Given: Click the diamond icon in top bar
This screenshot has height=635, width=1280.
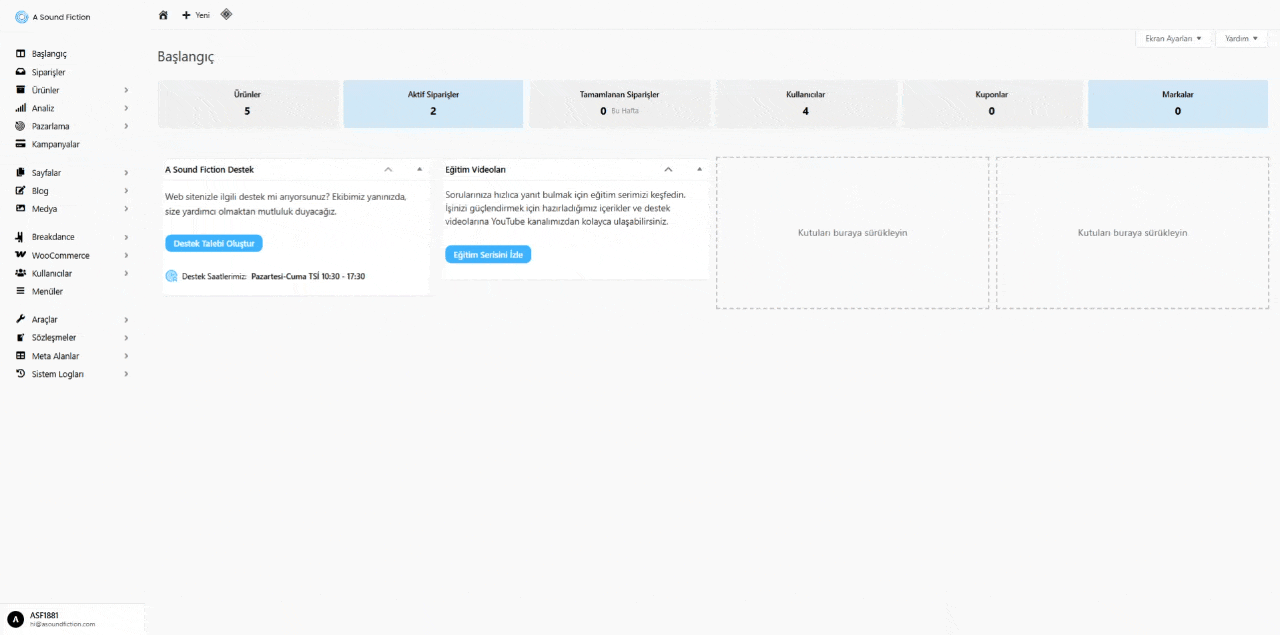Looking at the screenshot, I should (226, 14).
